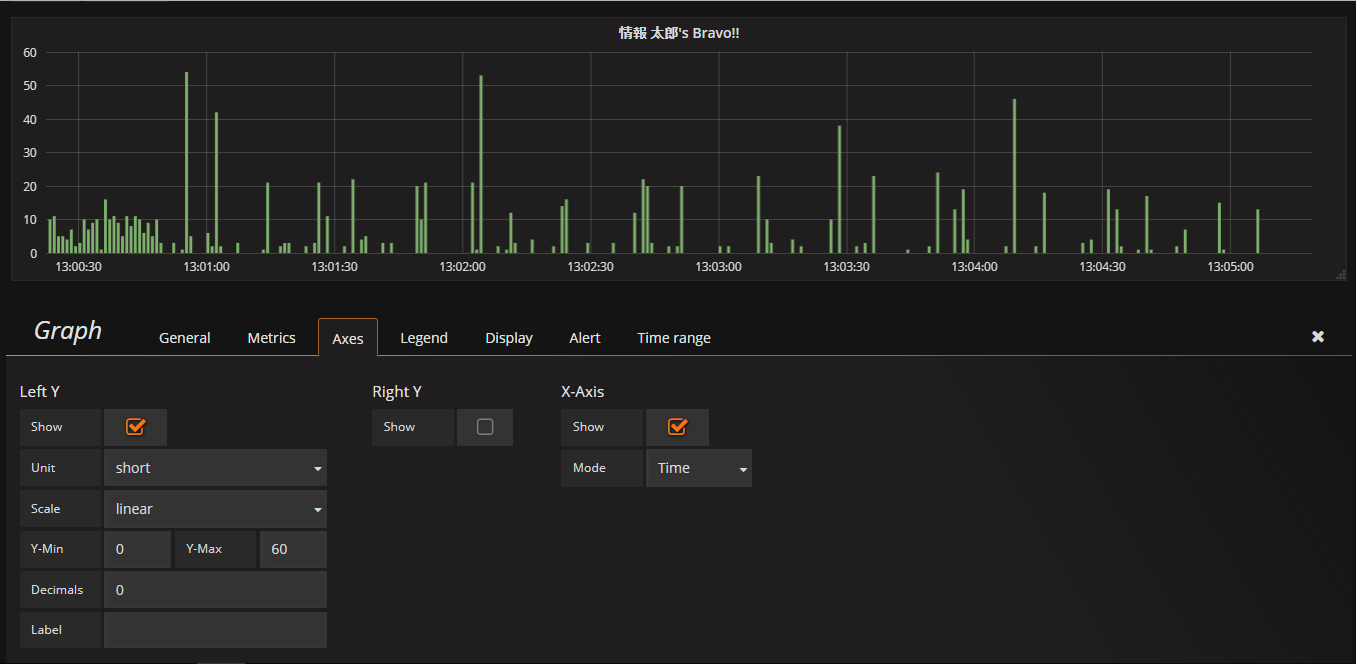Click the tallest bar before 13:01:00
Screen dimensions: 1356x664
(186, 160)
